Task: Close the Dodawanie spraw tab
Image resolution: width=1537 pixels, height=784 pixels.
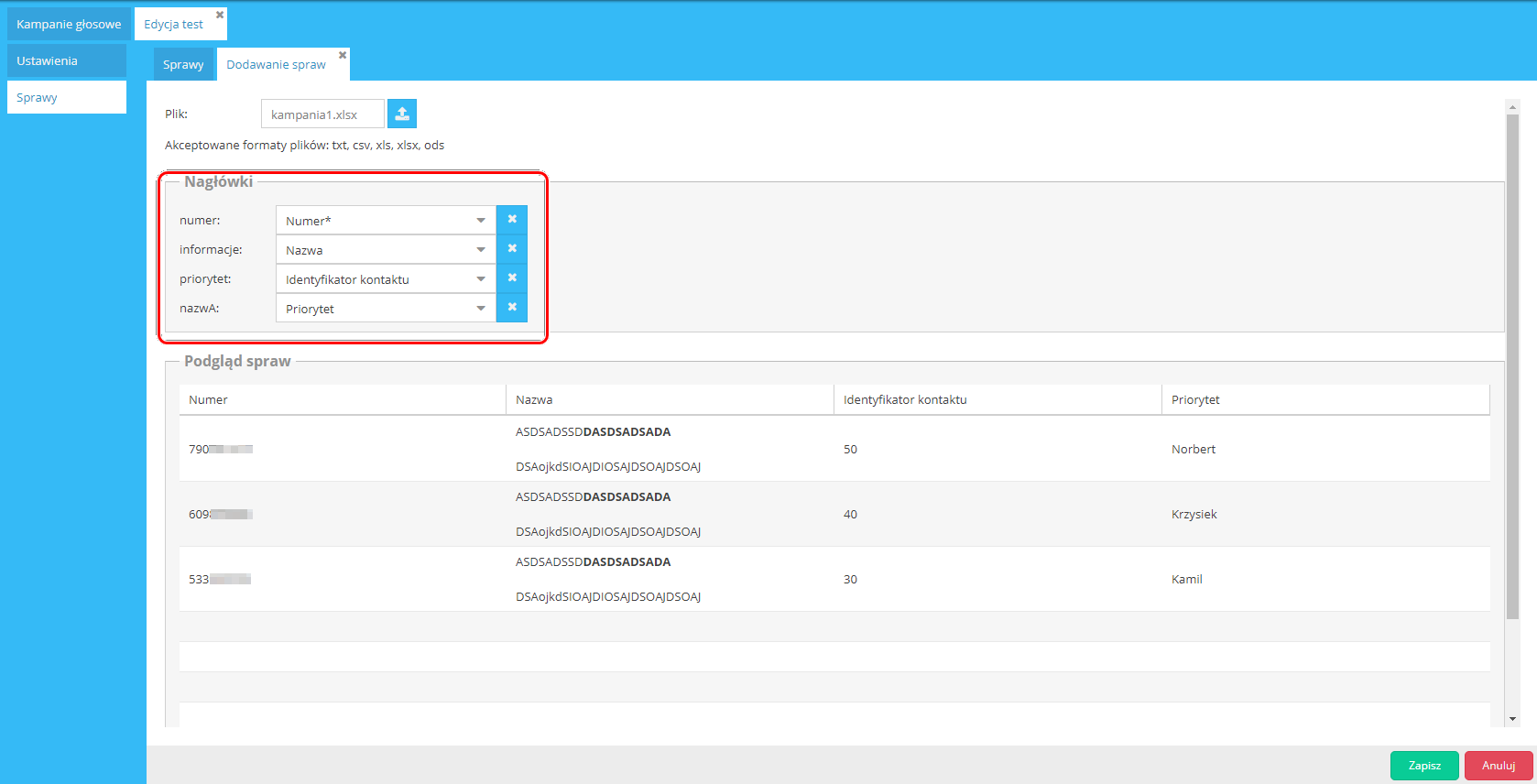Action: pyautogui.click(x=343, y=55)
